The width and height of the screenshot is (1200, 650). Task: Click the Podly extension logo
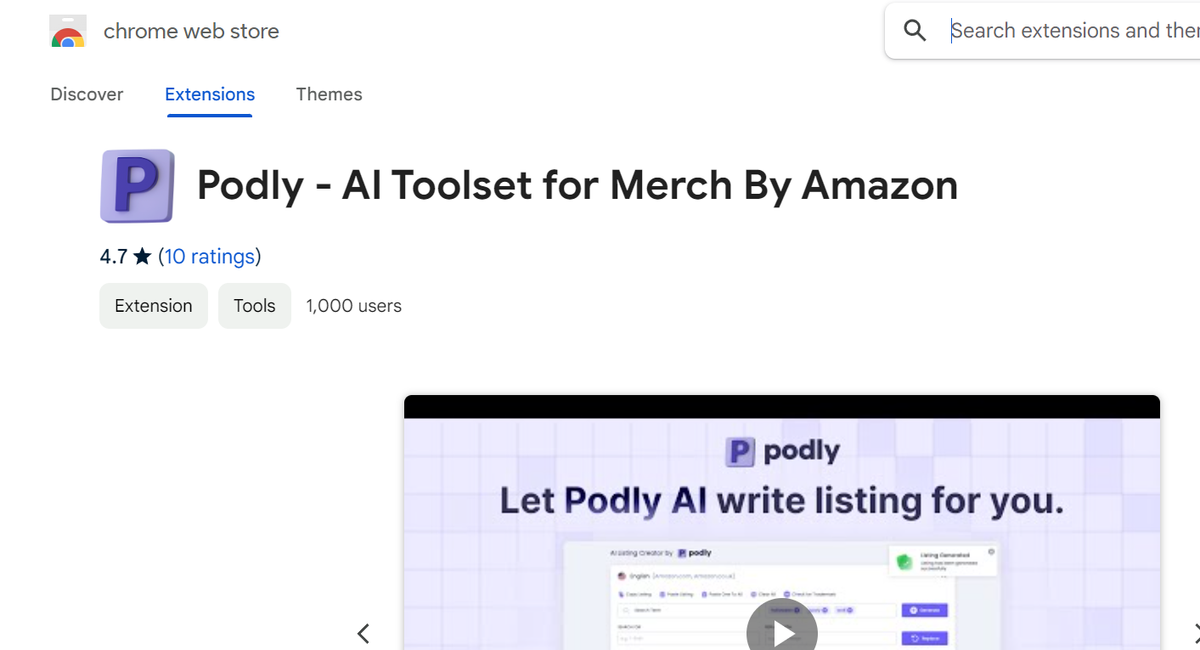137,186
